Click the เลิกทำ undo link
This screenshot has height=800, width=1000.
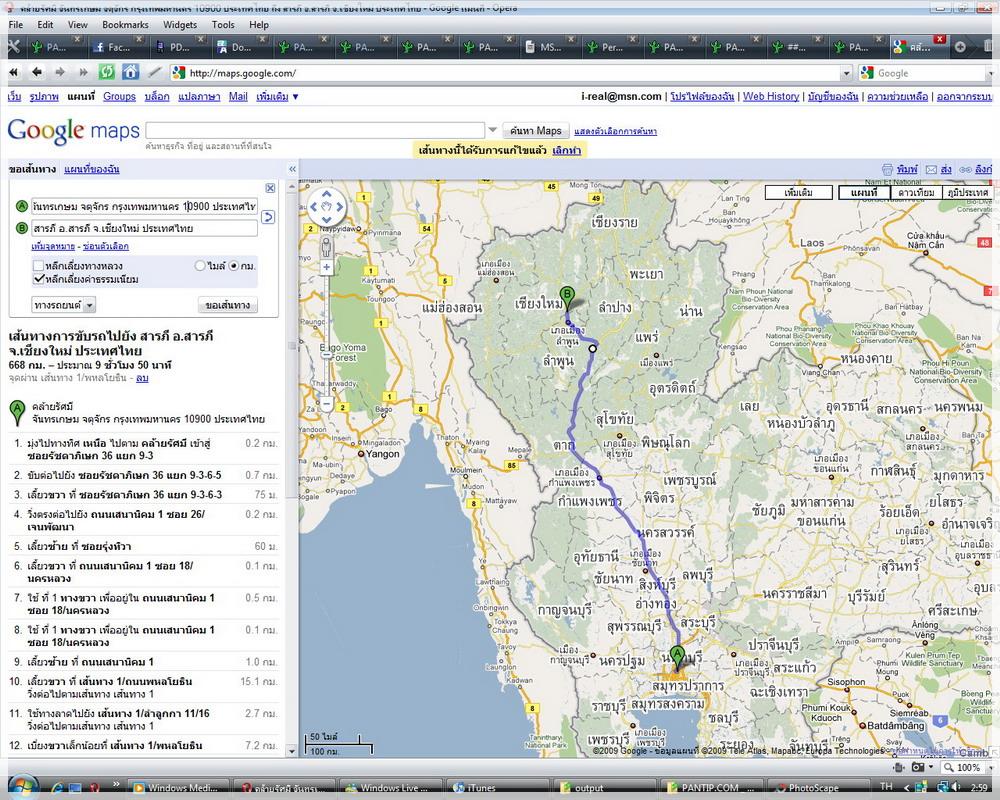(x=566, y=151)
